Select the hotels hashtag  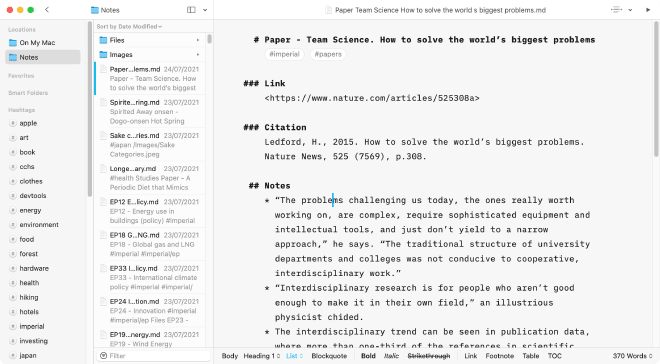(29, 312)
